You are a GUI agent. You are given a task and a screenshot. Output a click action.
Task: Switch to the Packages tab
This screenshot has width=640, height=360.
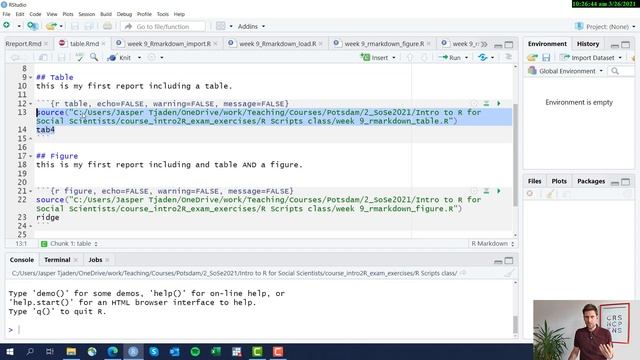pyautogui.click(x=591, y=181)
